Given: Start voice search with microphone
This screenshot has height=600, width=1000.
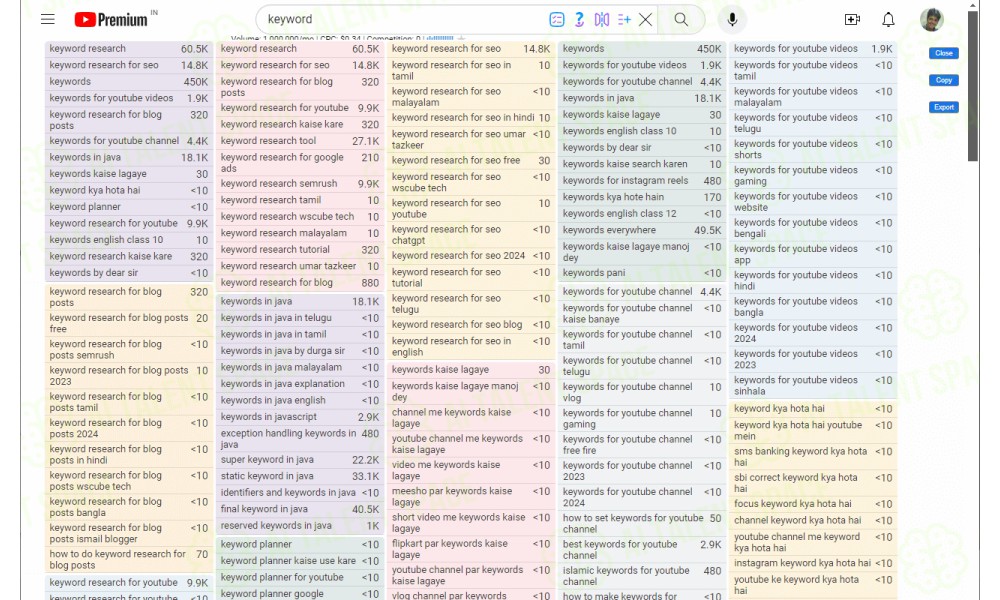Looking at the screenshot, I should tap(732, 20).
